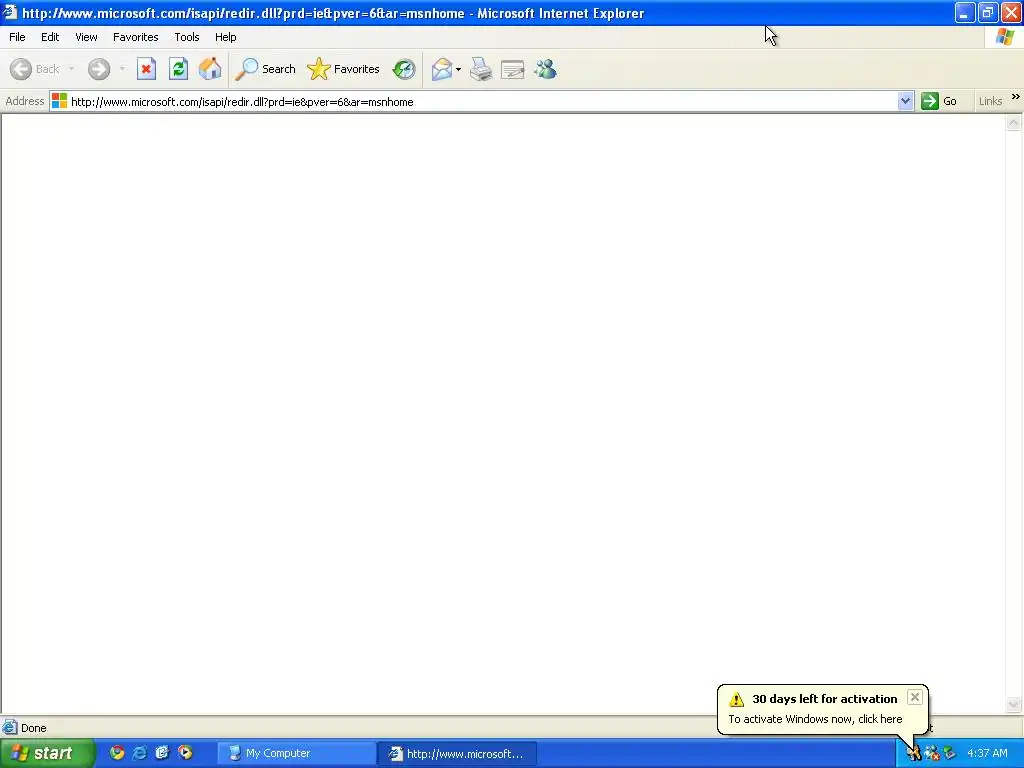Click the Links toolbar label

click(x=990, y=101)
